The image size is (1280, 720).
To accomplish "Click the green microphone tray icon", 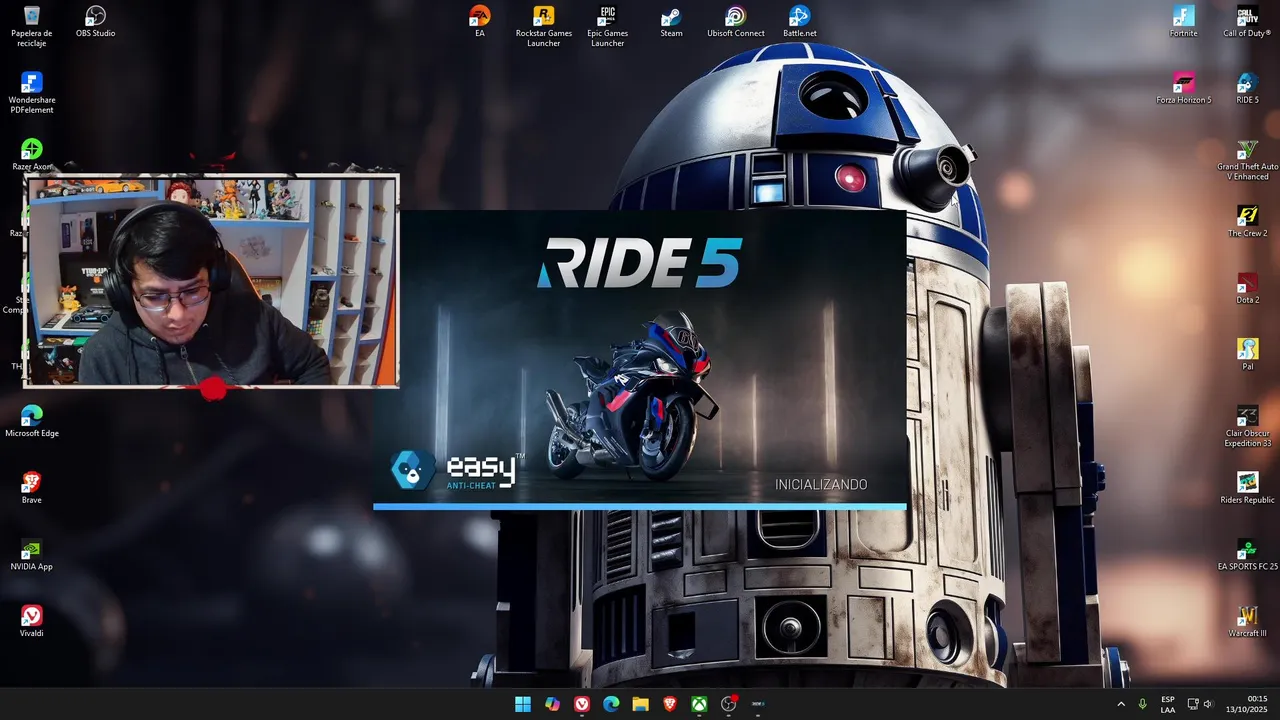I will 1142,704.
